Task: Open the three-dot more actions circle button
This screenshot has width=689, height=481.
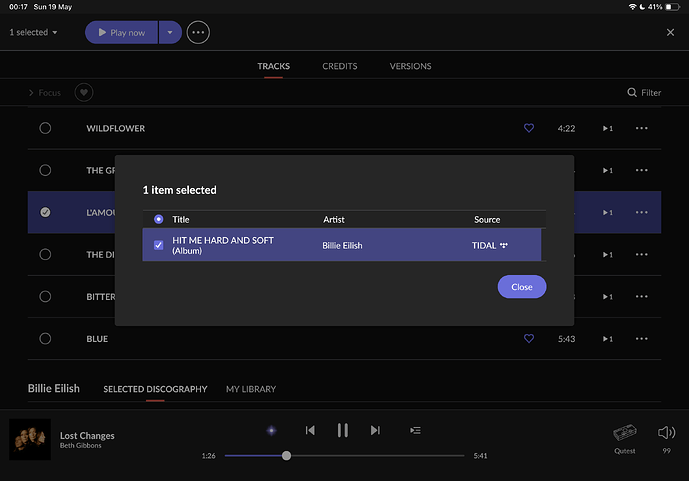Action: pyautogui.click(x=198, y=33)
